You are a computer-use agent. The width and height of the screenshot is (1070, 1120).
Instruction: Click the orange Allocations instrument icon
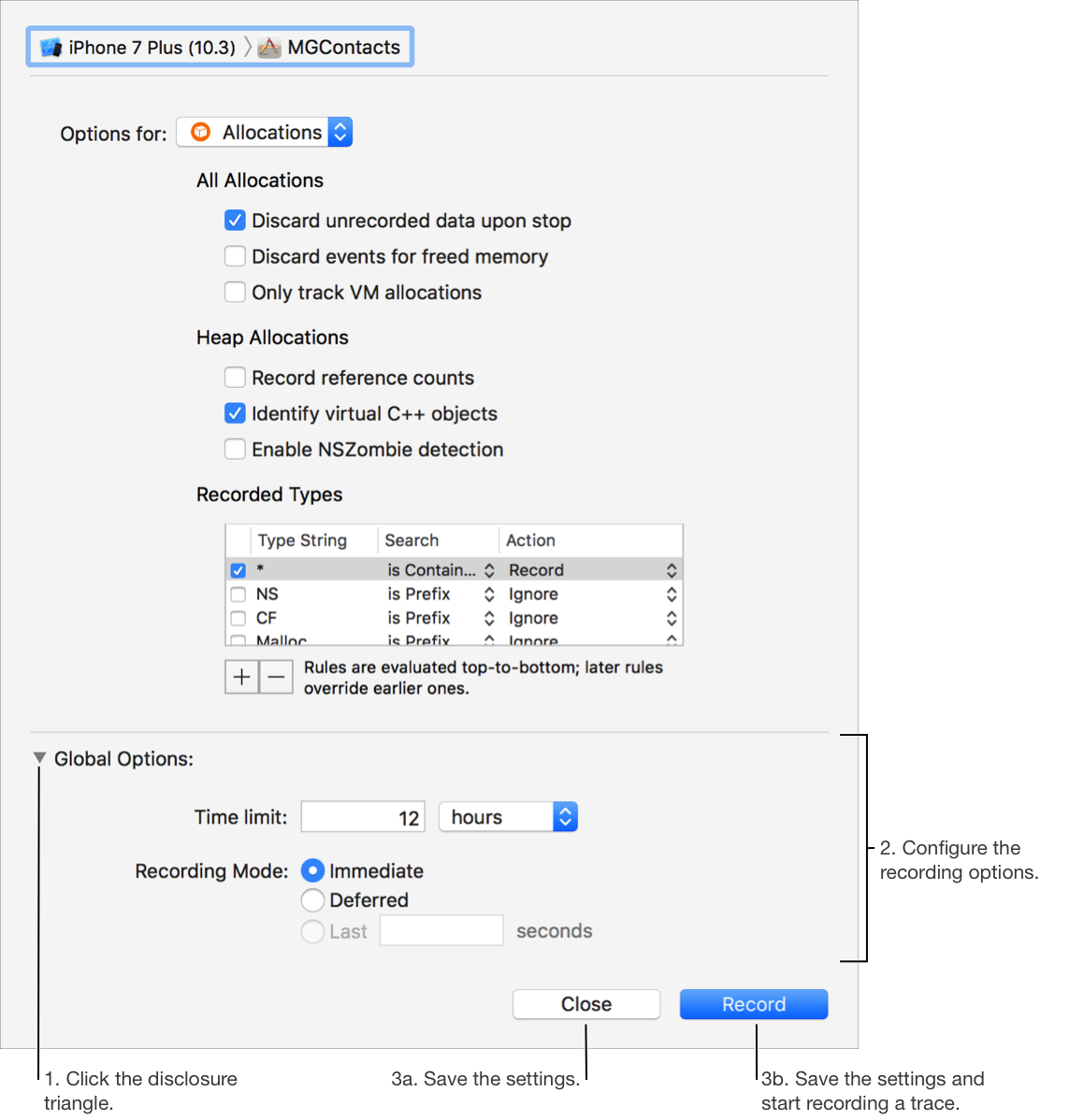(x=200, y=132)
